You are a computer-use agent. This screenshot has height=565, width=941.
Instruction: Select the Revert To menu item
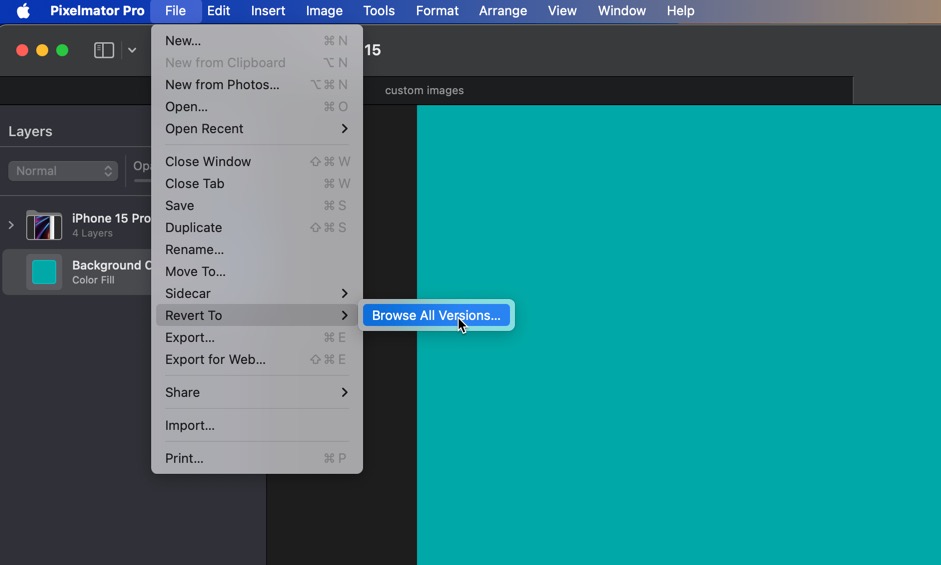coord(257,315)
